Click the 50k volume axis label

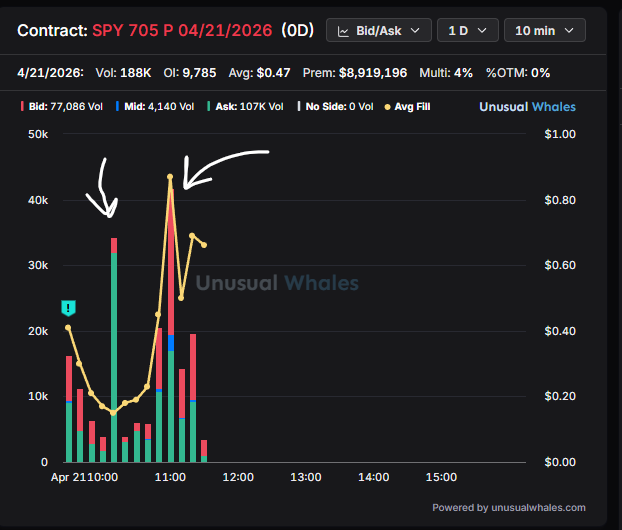point(38,134)
